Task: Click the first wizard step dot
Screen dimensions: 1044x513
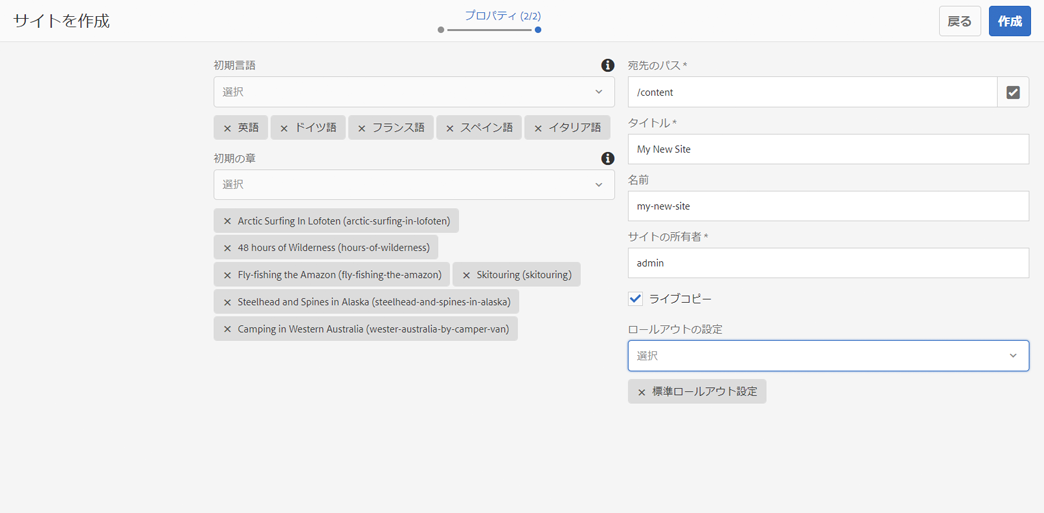Action: [x=441, y=30]
